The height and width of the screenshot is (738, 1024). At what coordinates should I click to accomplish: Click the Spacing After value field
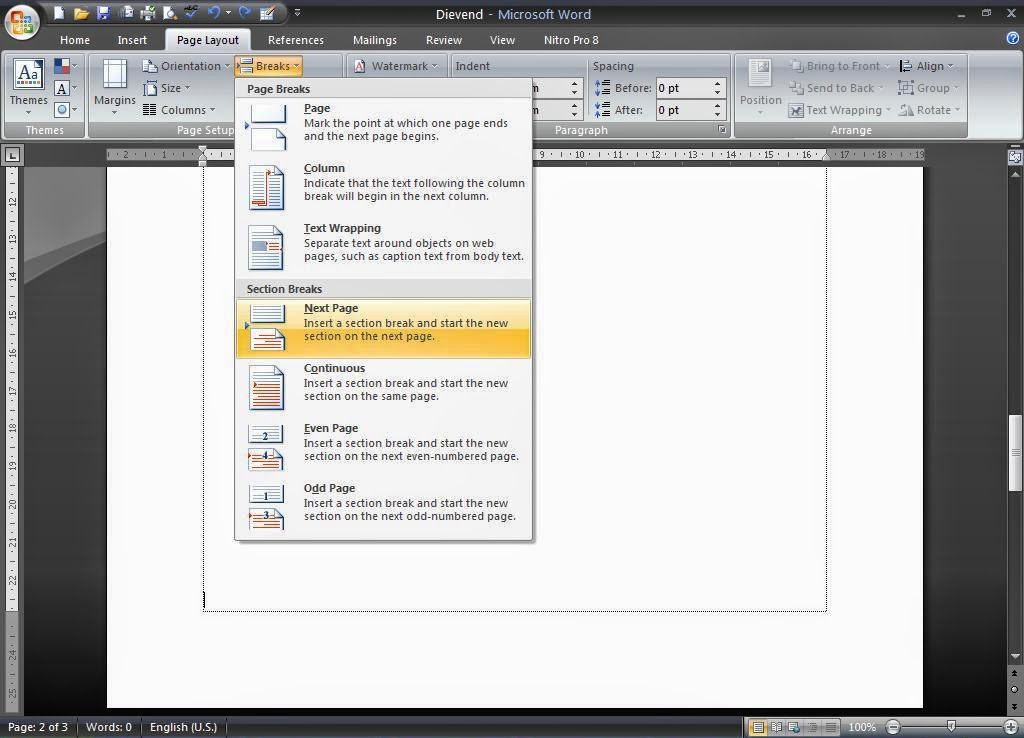tap(683, 110)
